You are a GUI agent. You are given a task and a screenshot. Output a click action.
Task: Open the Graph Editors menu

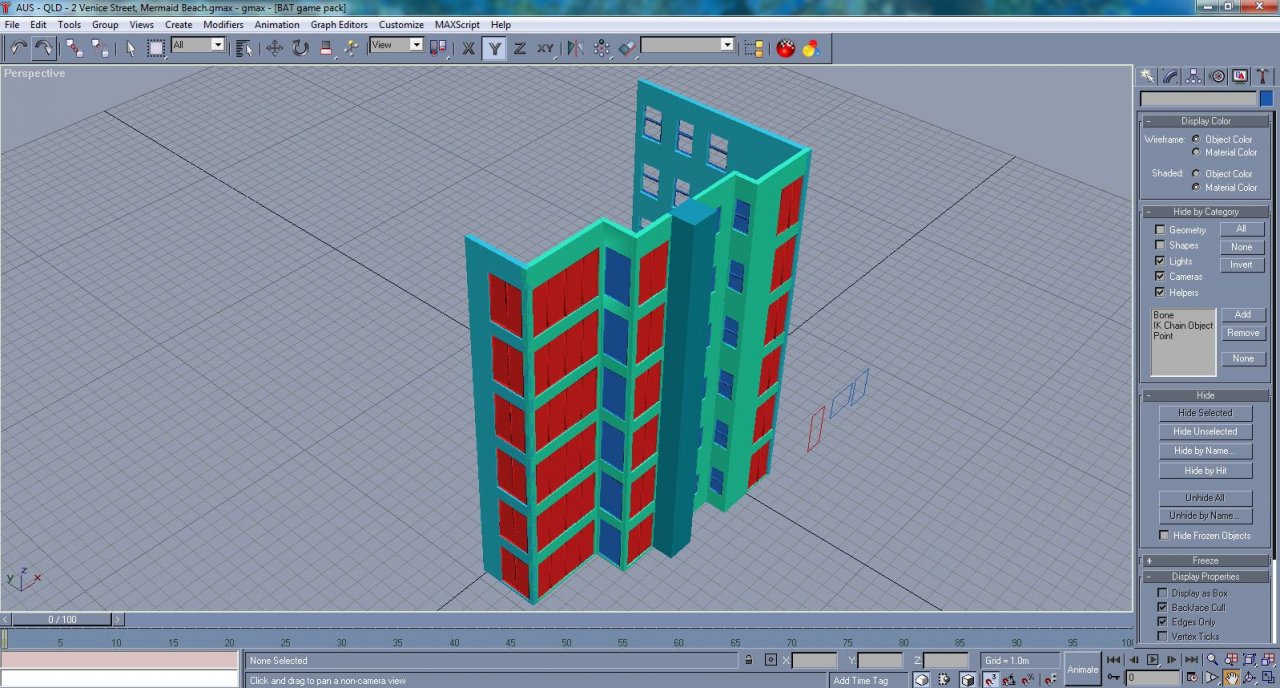pos(339,25)
